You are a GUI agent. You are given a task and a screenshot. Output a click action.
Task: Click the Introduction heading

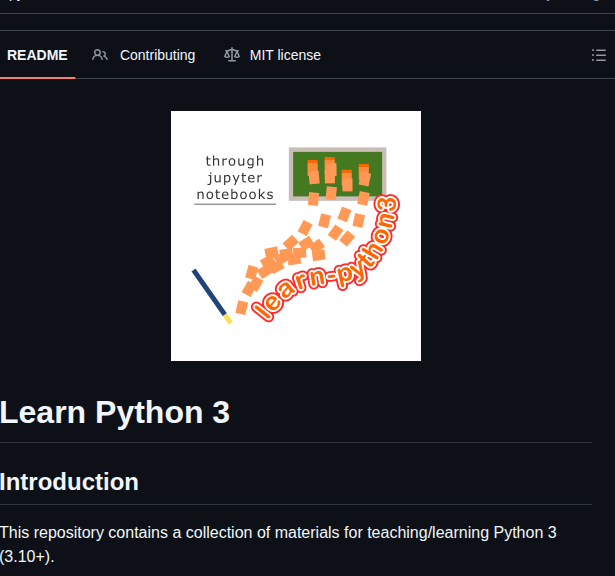click(69, 482)
